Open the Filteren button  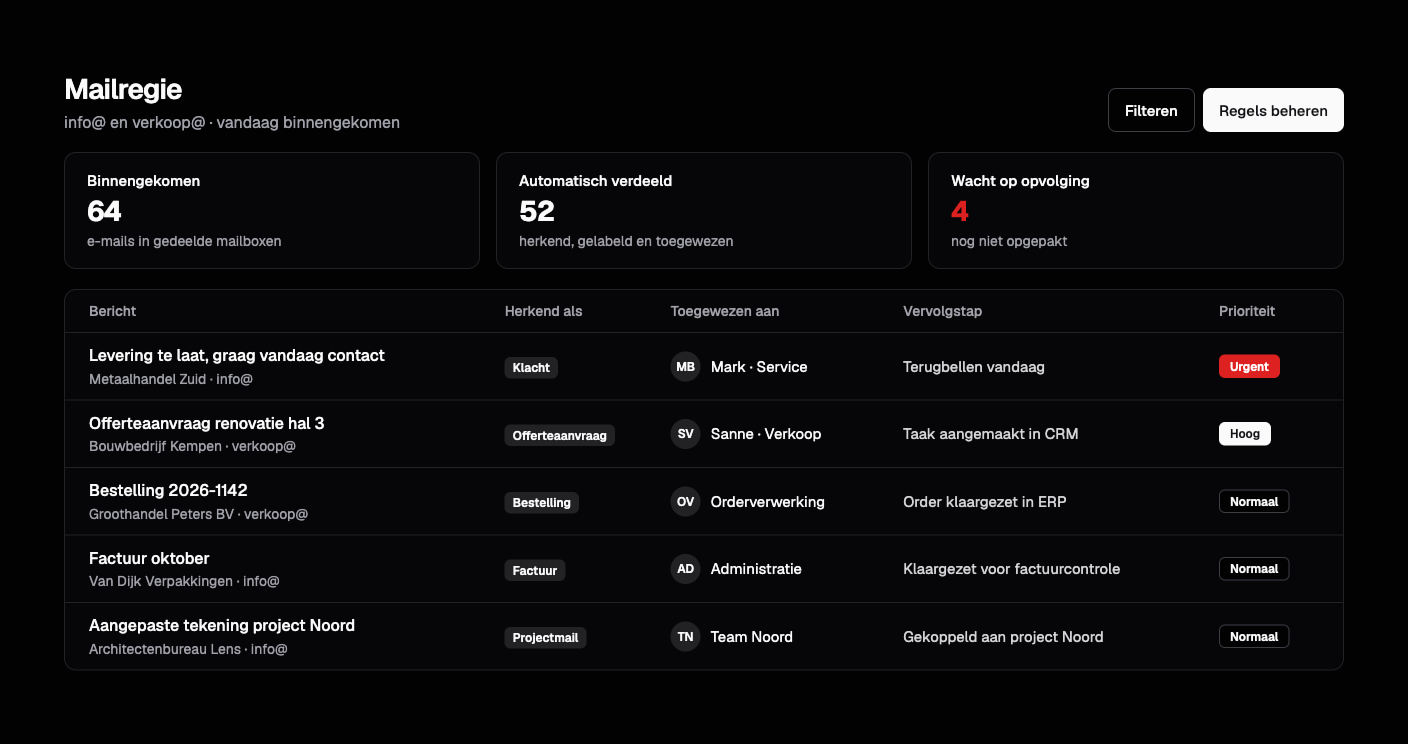[1151, 110]
